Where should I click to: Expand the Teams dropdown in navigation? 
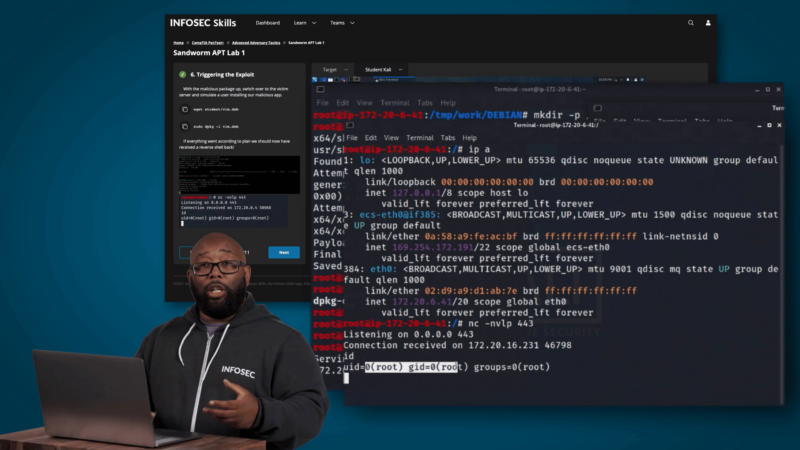pyautogui.click(x=342, y=22)
